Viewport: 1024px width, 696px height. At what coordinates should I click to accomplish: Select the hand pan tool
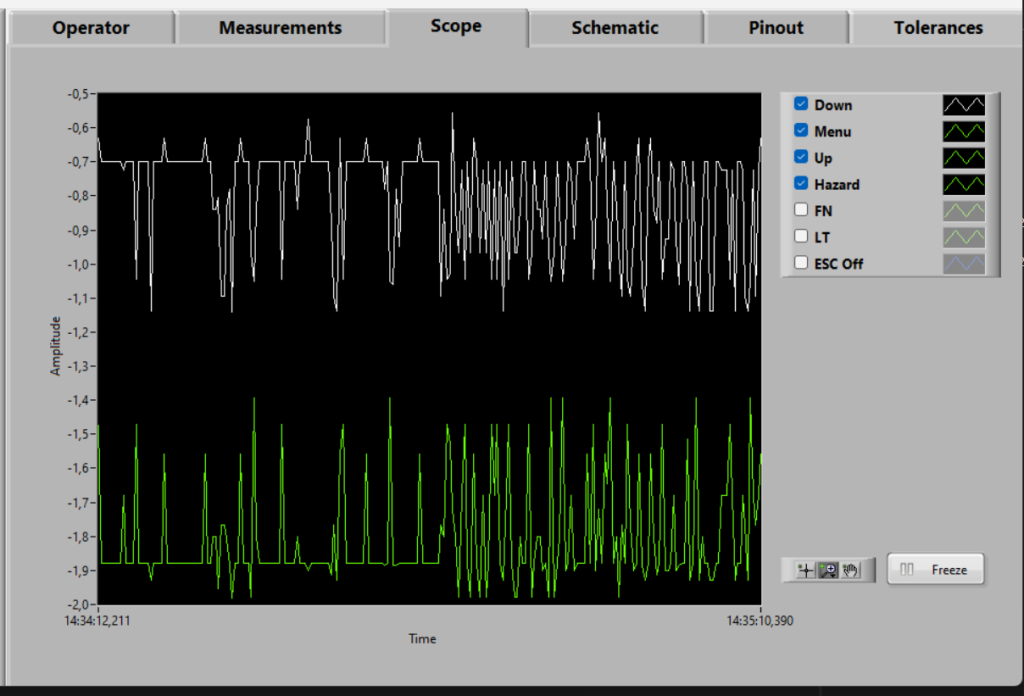point(851,570)
